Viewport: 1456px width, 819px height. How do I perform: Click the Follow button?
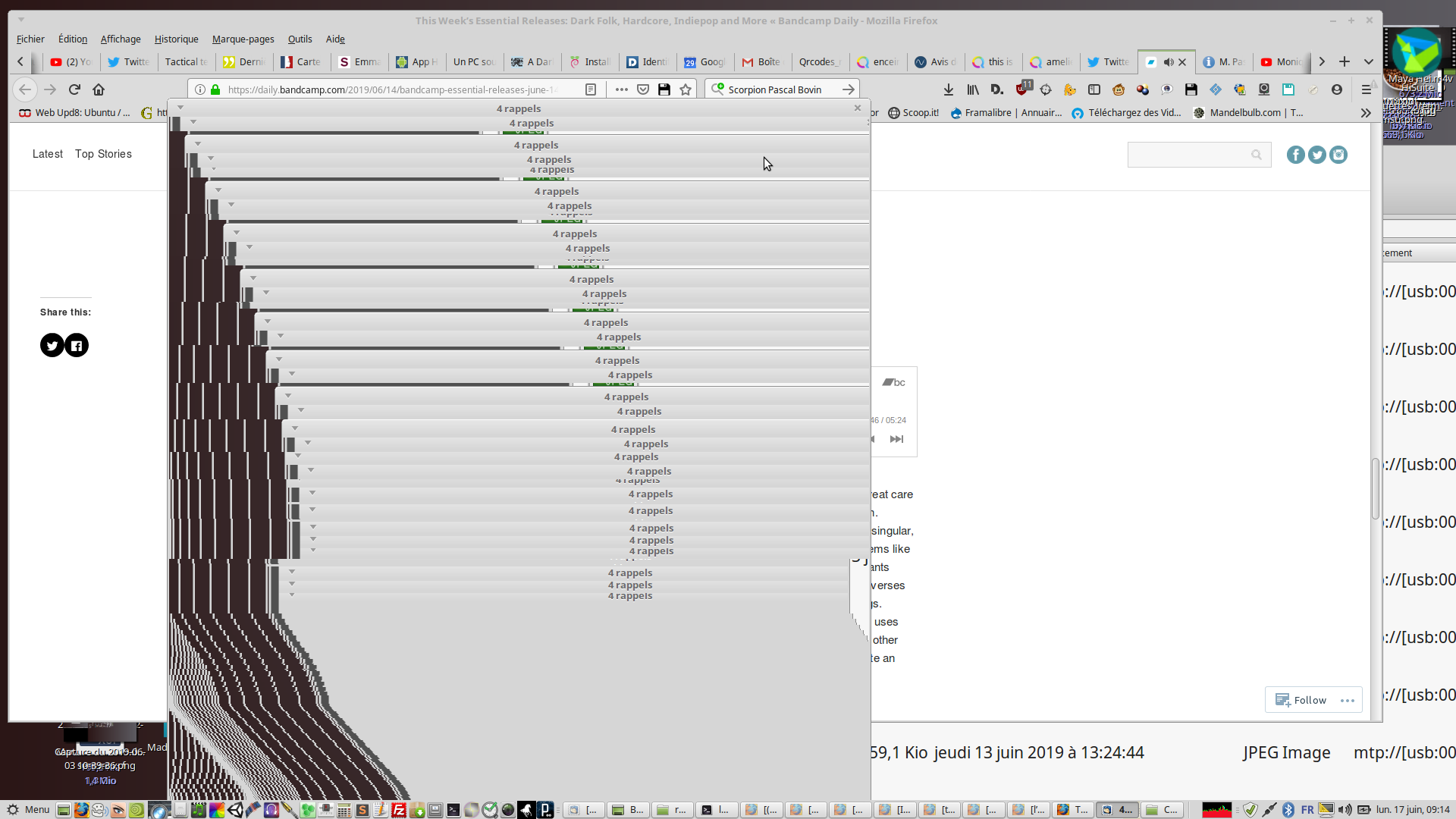click(1301, 700)
